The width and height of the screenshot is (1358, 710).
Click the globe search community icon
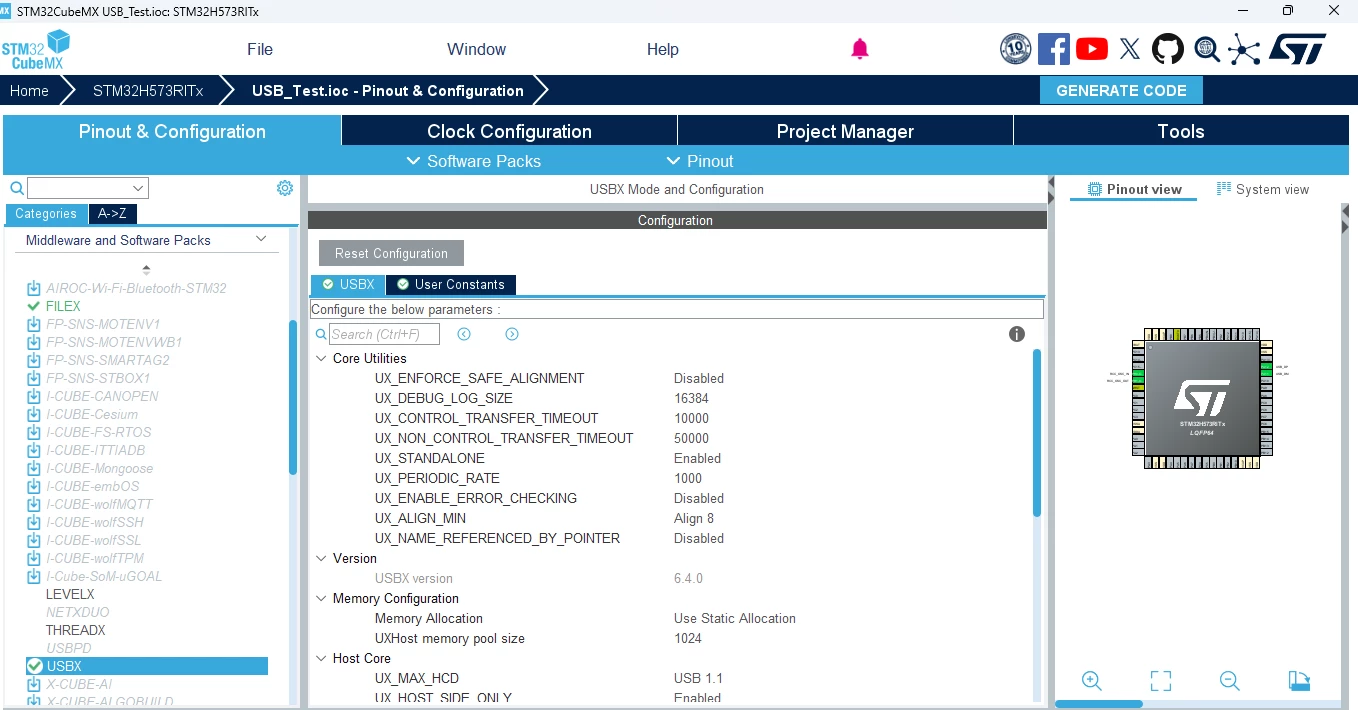(x=1207, y=49)
